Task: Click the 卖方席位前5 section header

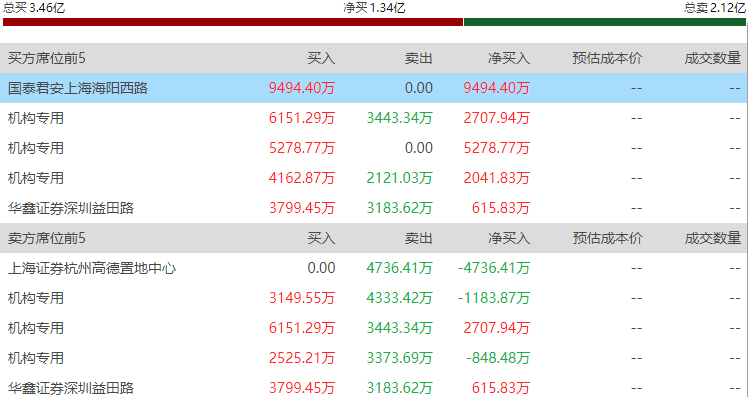Action: point(47,238)
